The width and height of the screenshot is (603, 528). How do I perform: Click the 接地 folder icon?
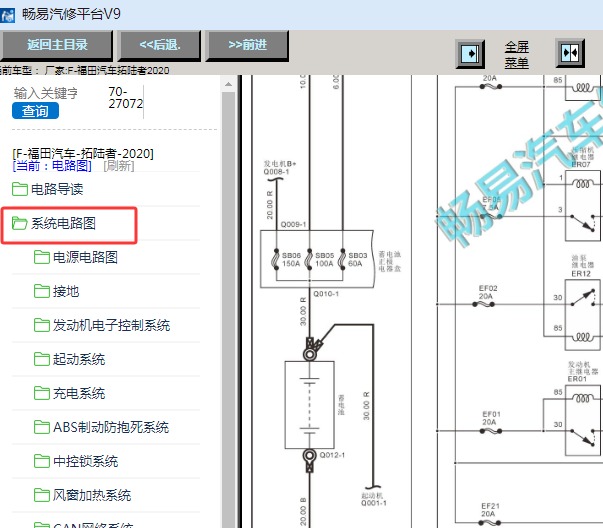tap(42, 291)
